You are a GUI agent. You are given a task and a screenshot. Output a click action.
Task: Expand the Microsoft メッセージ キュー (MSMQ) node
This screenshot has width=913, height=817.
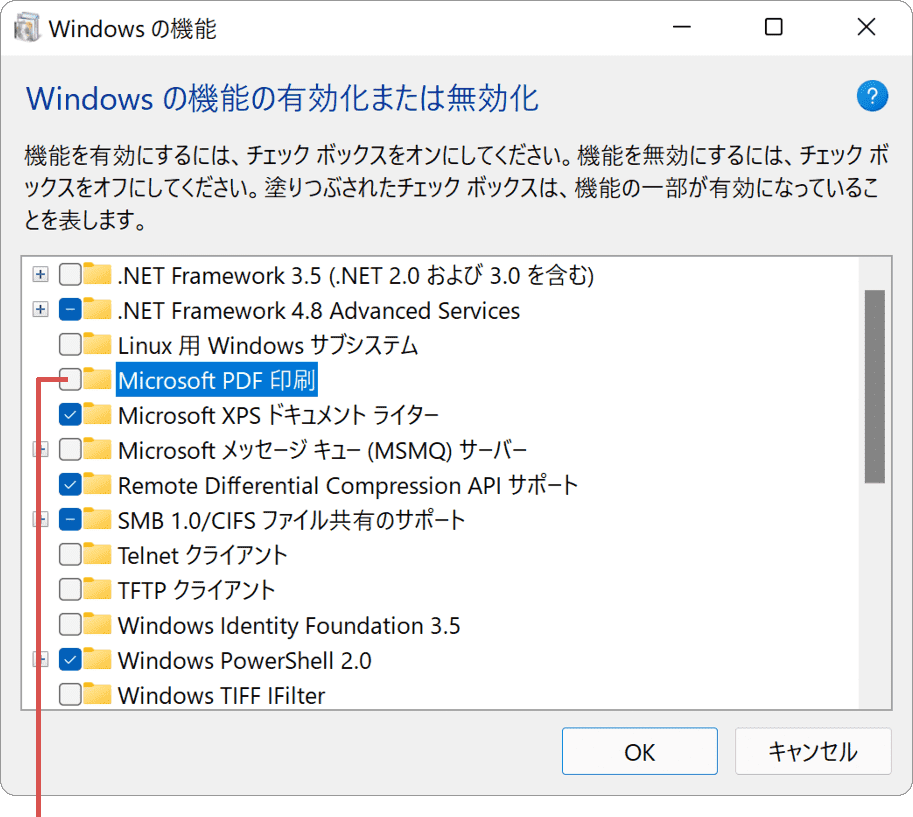click(x=40, y=450)
